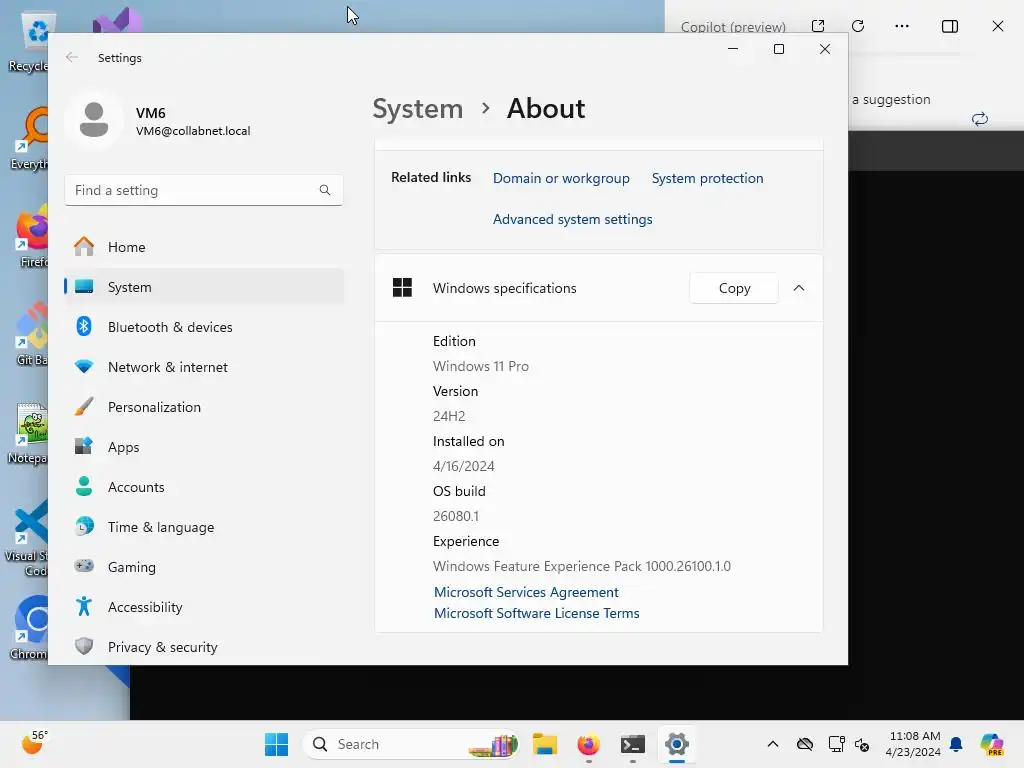Open the Windows Start menu
The width and height of the screenshot is (1024, 768).
coord(276,744)
